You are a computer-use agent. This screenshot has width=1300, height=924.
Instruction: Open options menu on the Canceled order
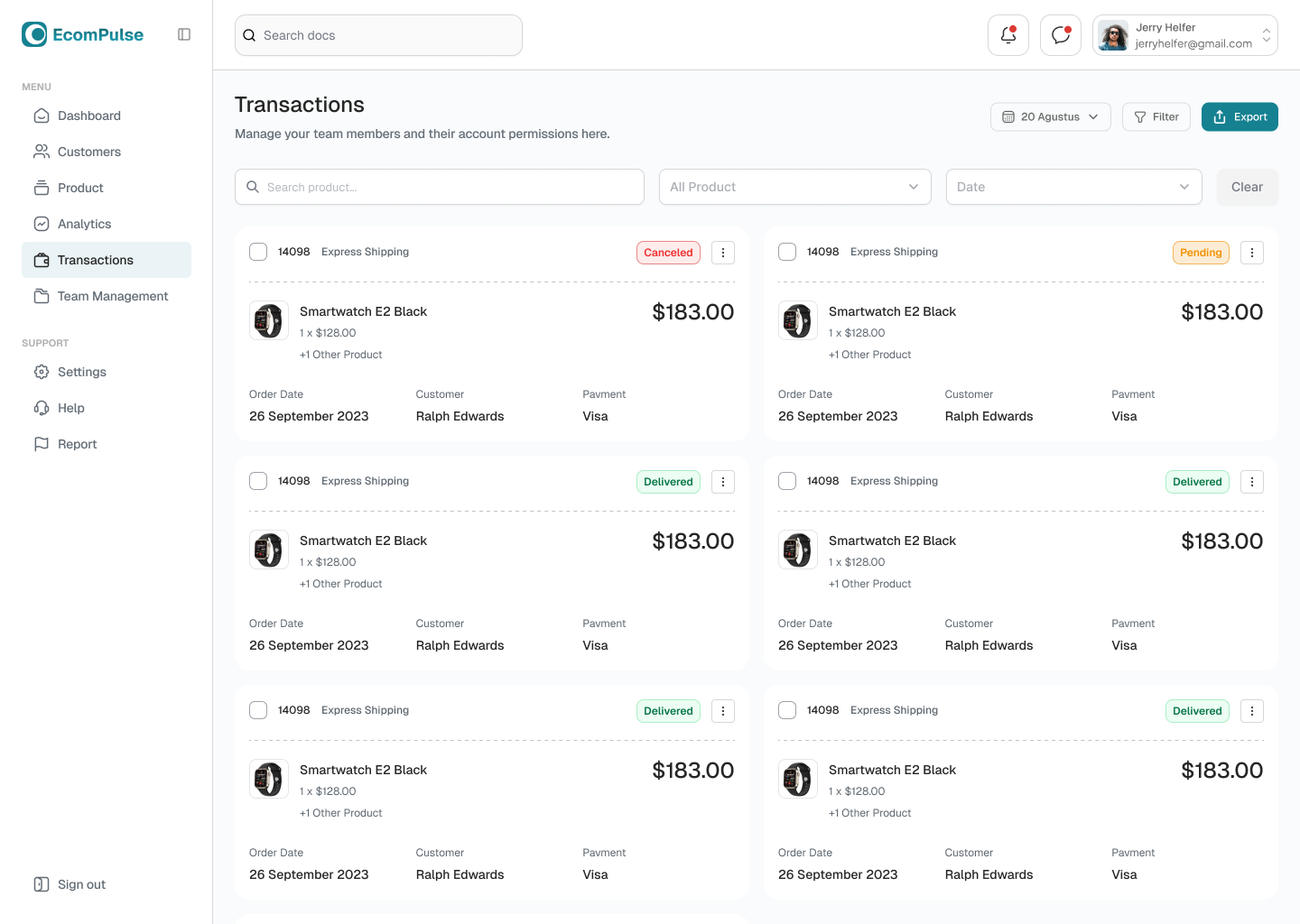[x=722, y=253]
